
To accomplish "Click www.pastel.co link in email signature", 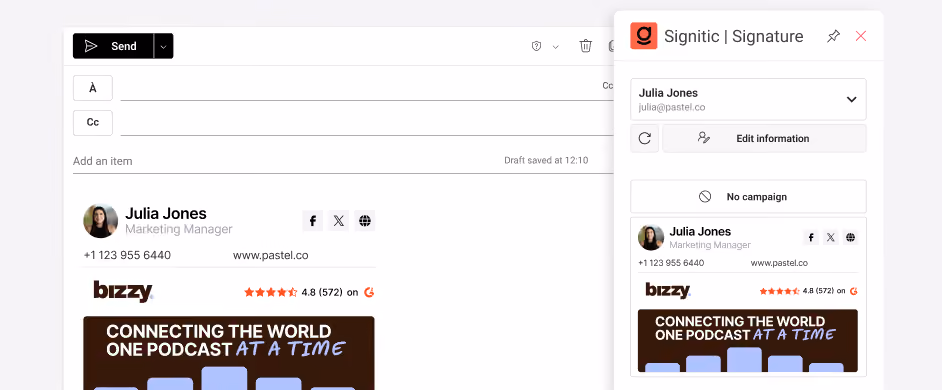I will [x=270, y=255].
